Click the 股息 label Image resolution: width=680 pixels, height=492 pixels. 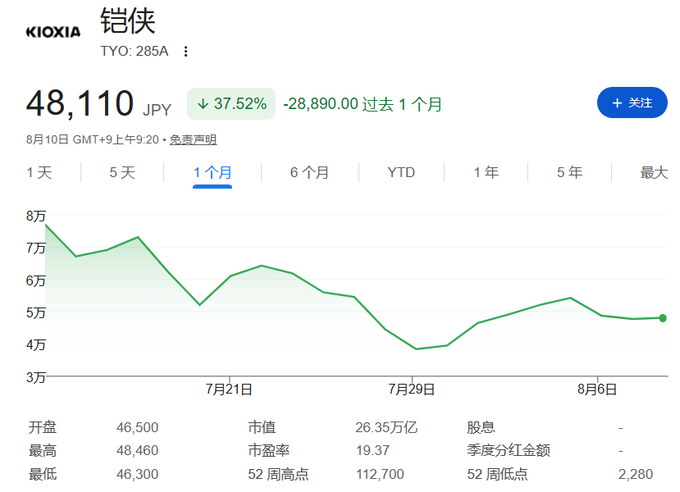[481, 427]
